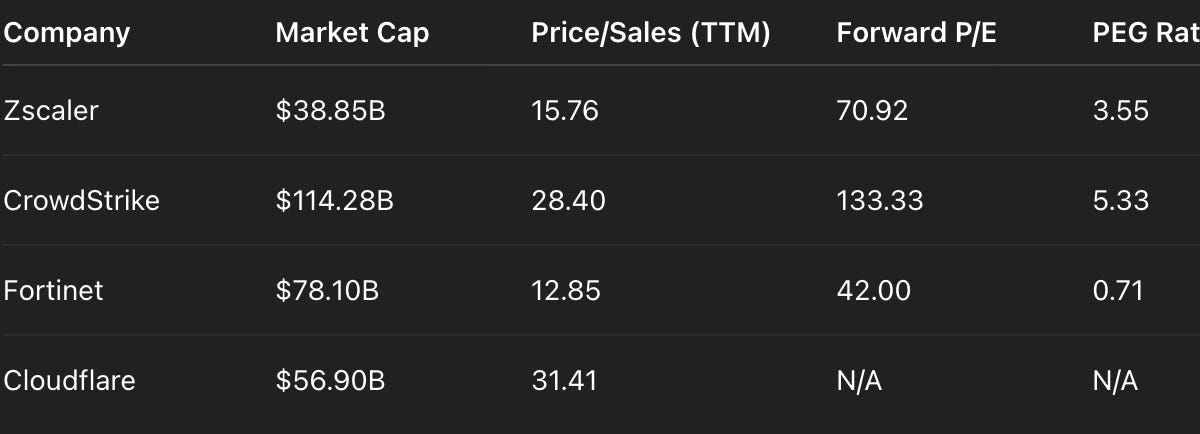The width and height of the screenshot is (1200, 434).
Task: Select the Forward P/E column header
Action: [x=916, y=33]
